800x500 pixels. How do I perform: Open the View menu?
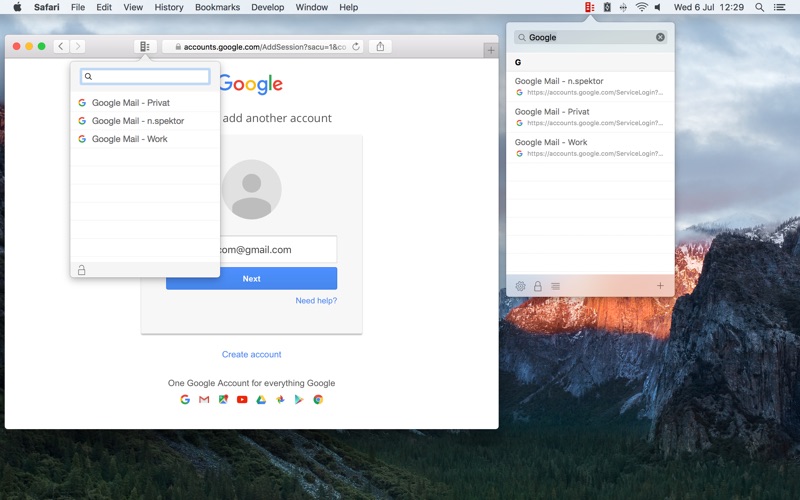pyautogui.click(x=133, y=7)
